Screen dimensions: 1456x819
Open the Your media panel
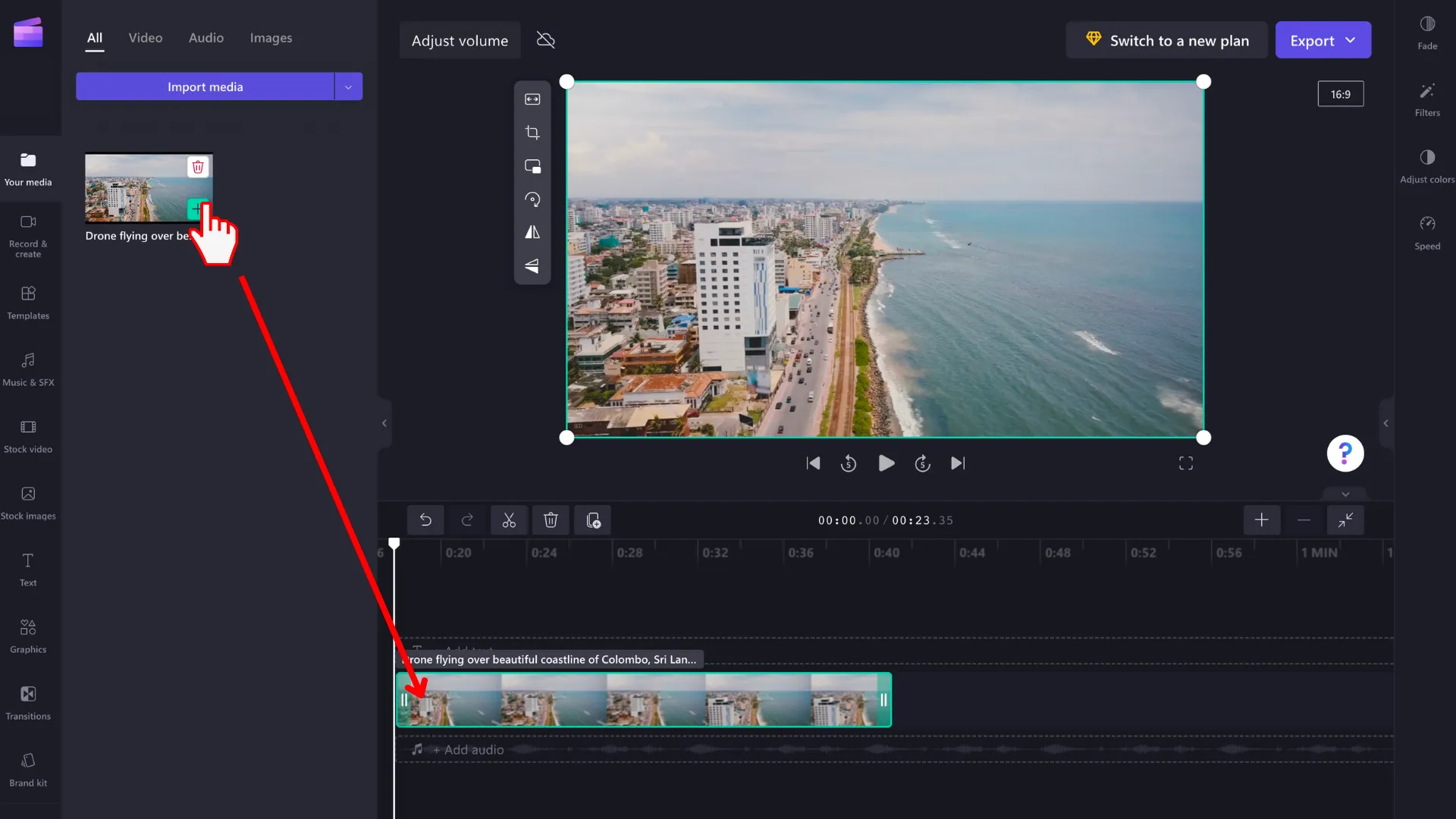coord(28,168)
